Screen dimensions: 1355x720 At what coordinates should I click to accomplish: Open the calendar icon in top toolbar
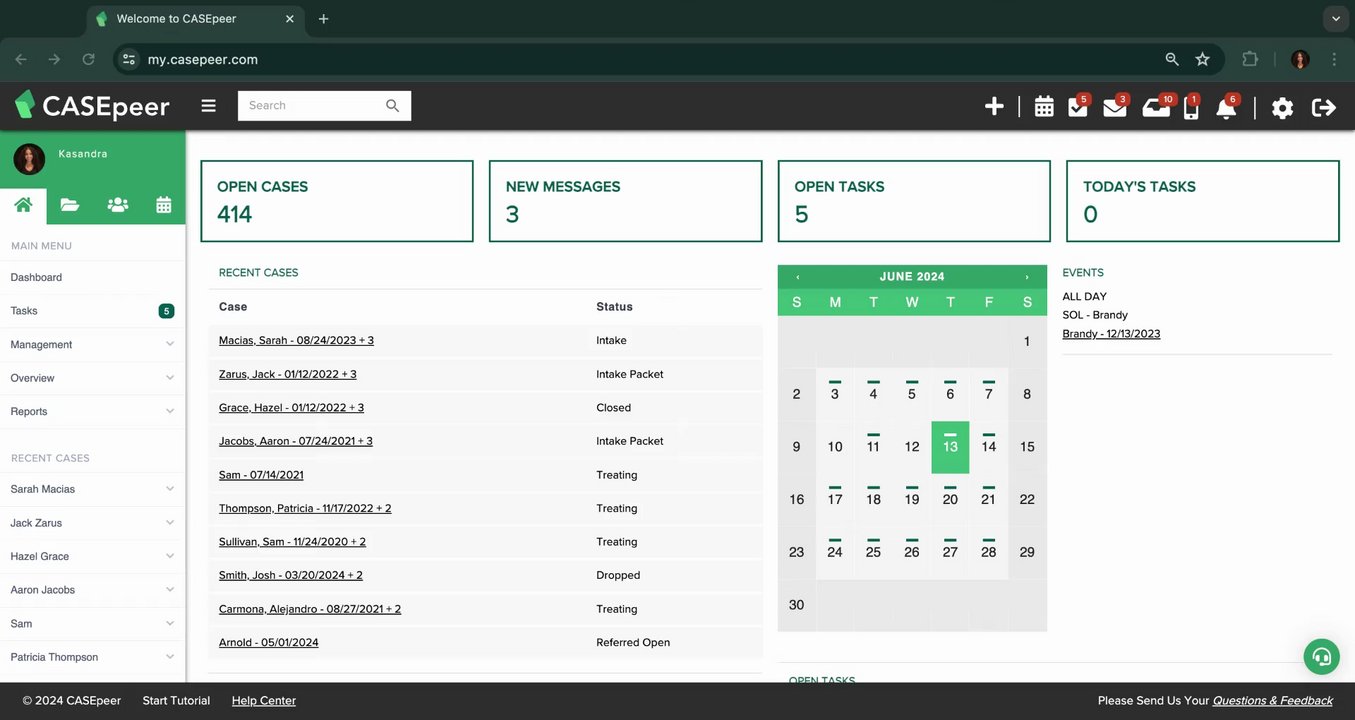(x=1044, y=106)
